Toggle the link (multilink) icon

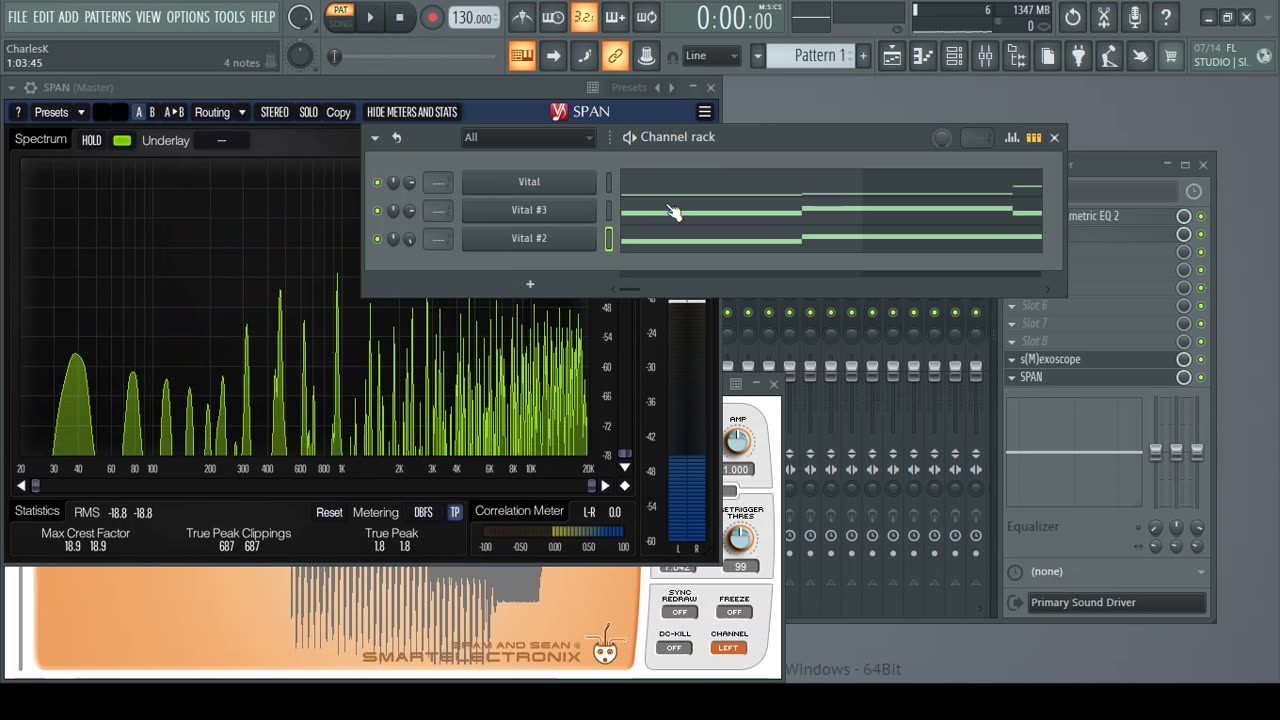tap(615, 56)
